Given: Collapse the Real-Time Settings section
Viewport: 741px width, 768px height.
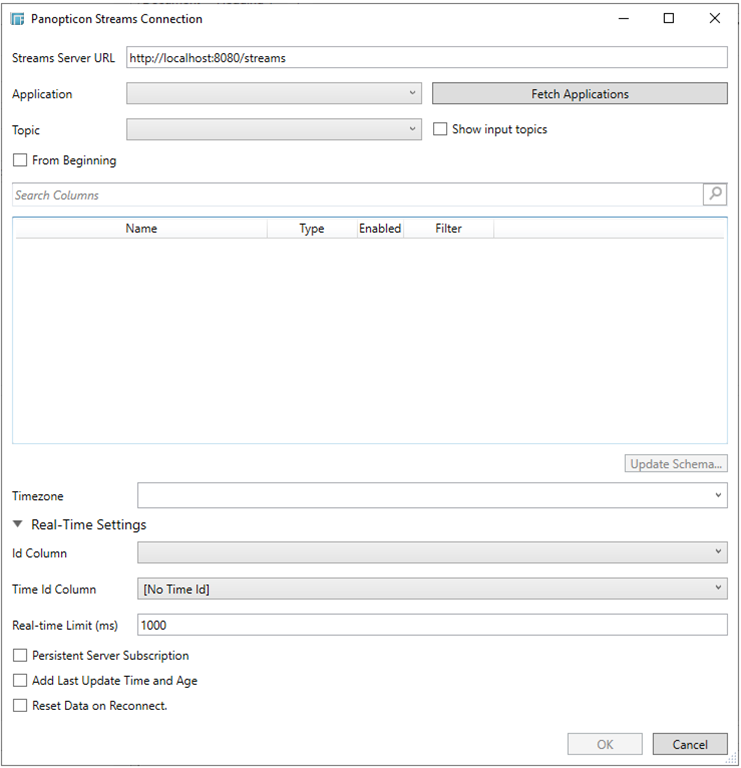Looking at the screenshot, I should [18, 524].
